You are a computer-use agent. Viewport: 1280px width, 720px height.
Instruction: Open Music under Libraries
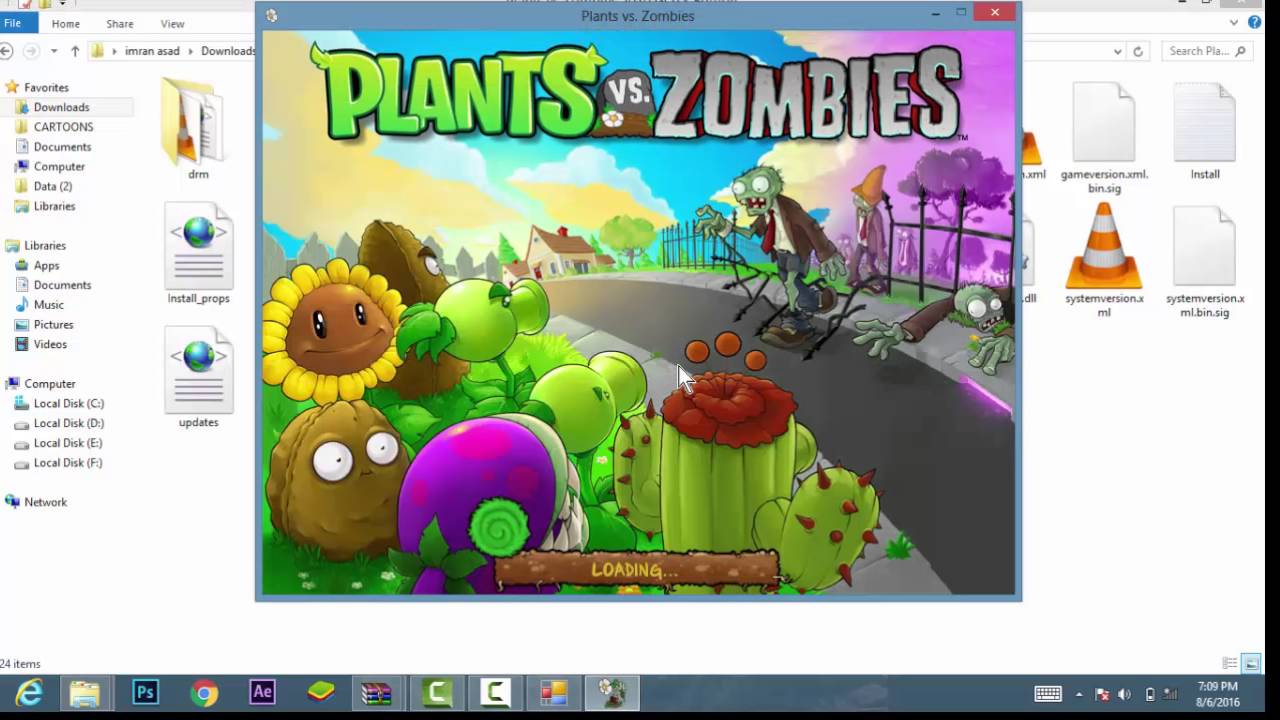pyautogui.click(x=48, y=305)
